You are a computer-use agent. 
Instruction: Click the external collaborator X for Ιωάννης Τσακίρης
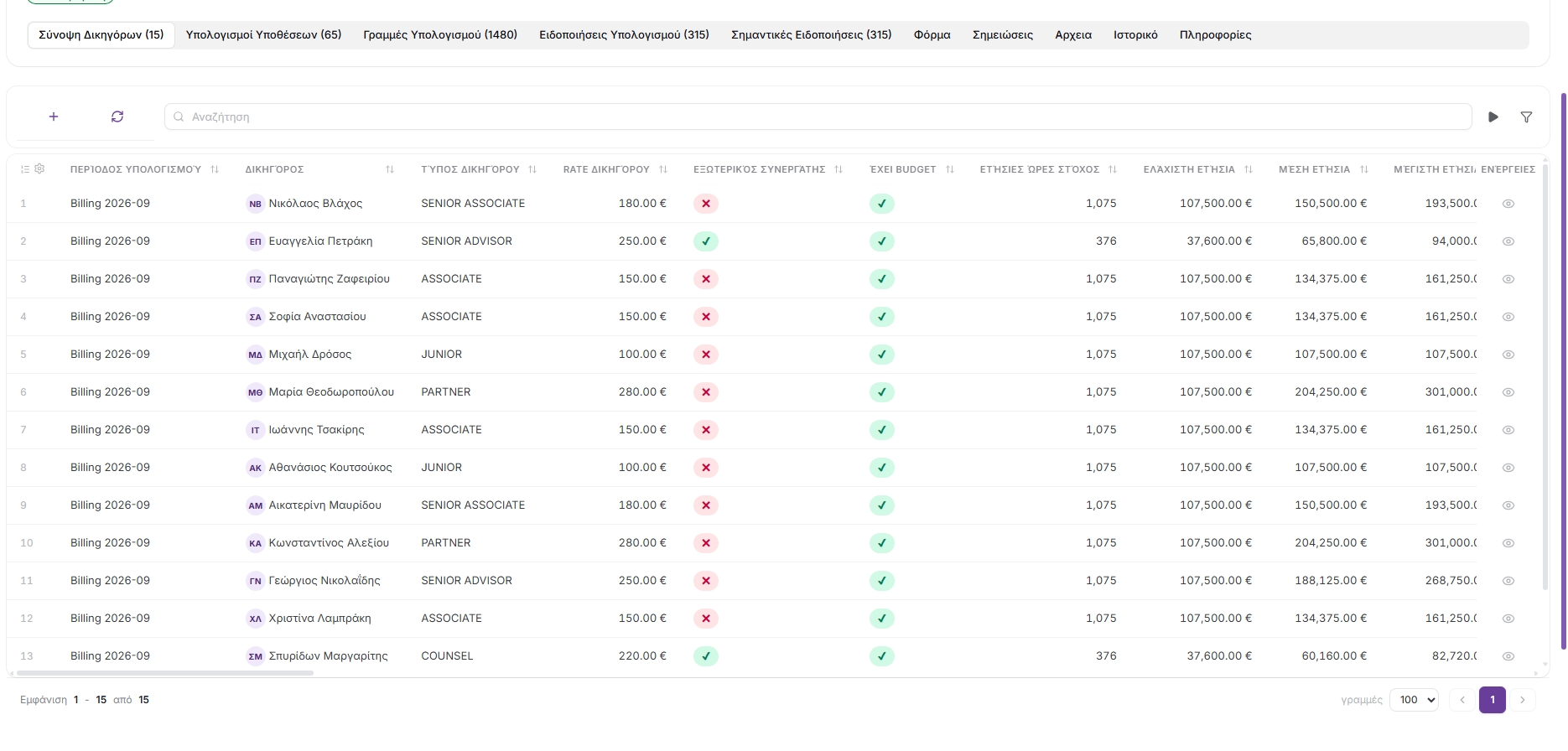tap(706, 430)
